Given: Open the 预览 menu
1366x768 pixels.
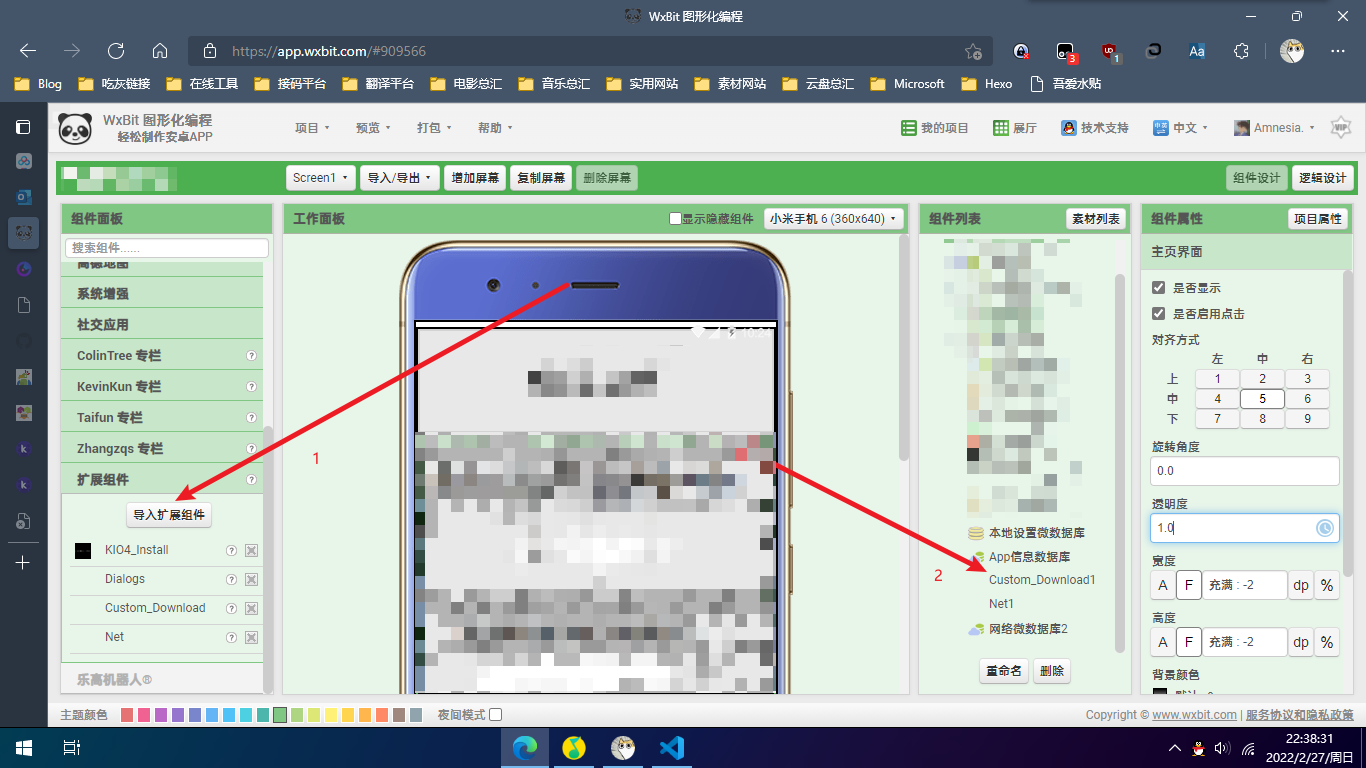Looking at the screenshot, I should pyautogui.click(x=373, y=128).
